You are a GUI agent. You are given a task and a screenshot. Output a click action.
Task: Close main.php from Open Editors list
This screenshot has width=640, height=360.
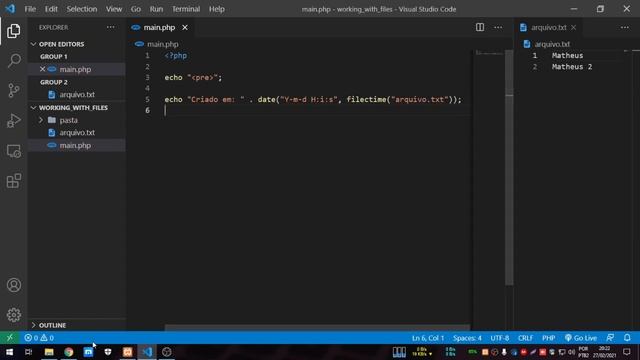[x=42, y=69]
